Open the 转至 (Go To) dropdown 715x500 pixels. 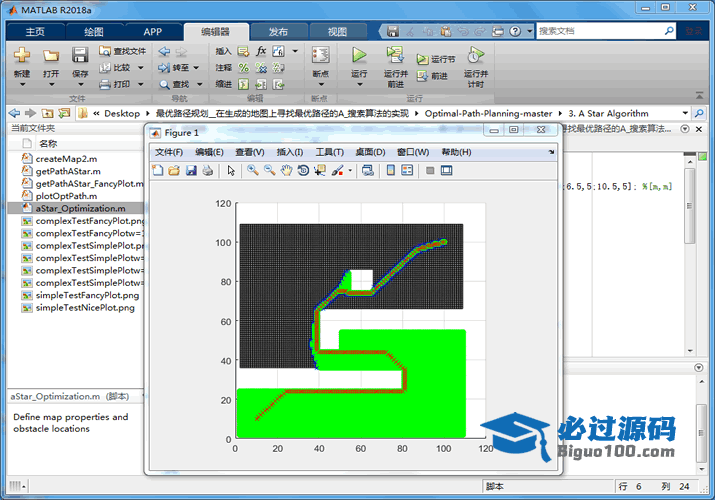pos(179,68)
